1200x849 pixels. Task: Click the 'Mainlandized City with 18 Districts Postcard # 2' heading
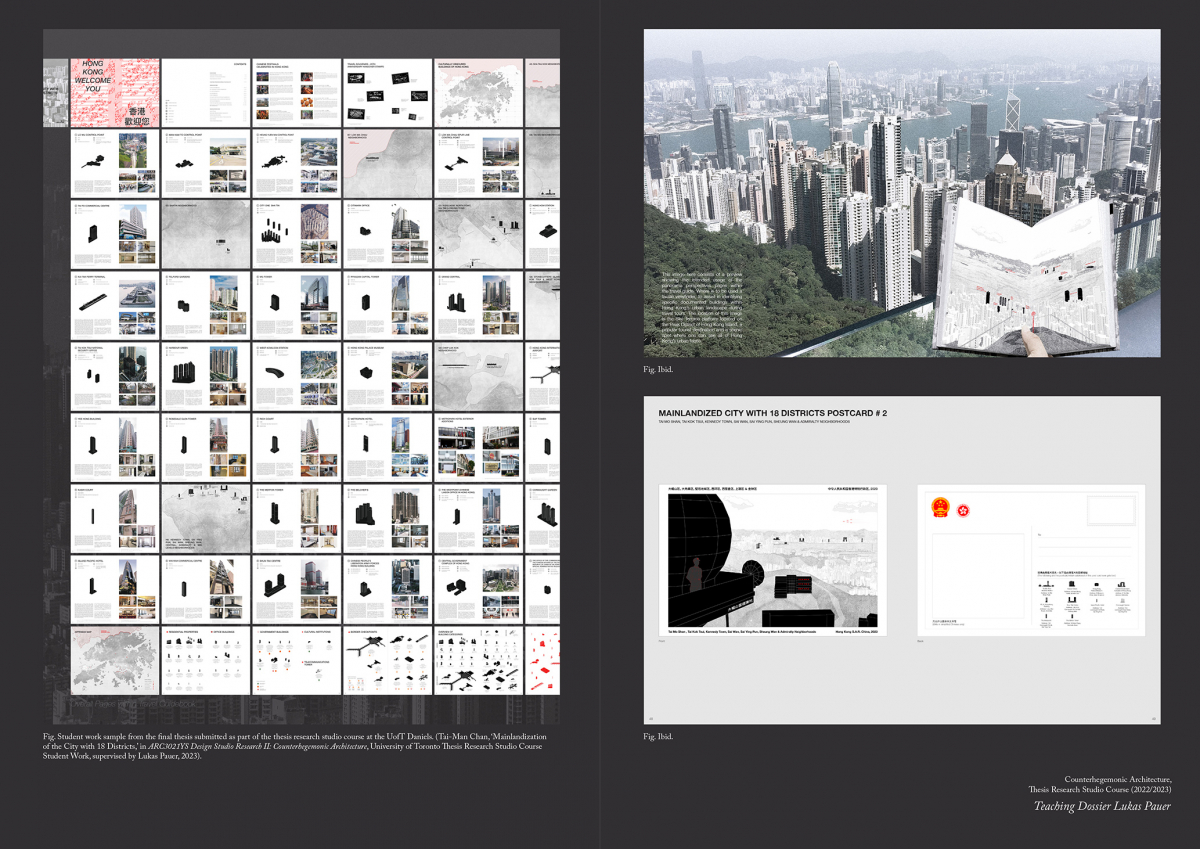click(x=772, y=412)
